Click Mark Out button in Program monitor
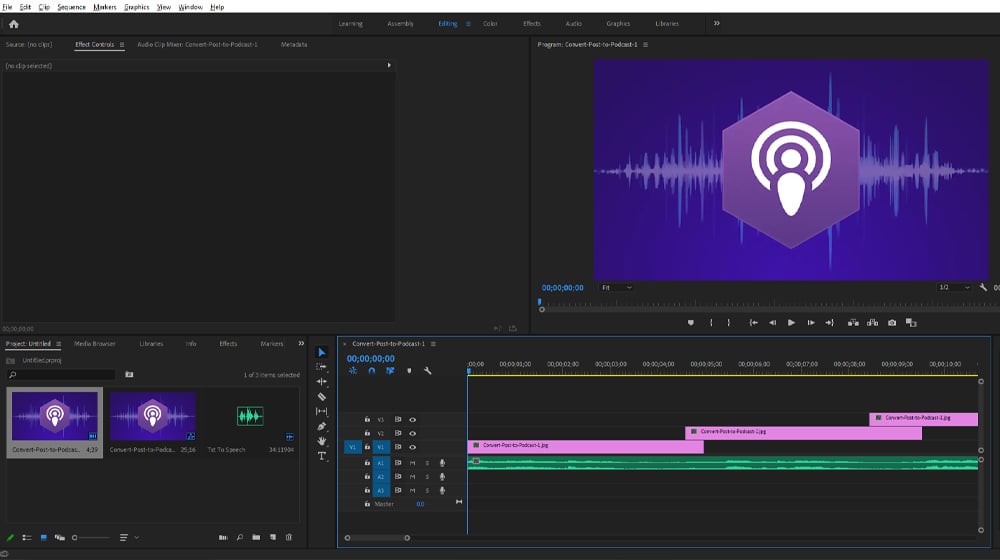 click(729, 323)
